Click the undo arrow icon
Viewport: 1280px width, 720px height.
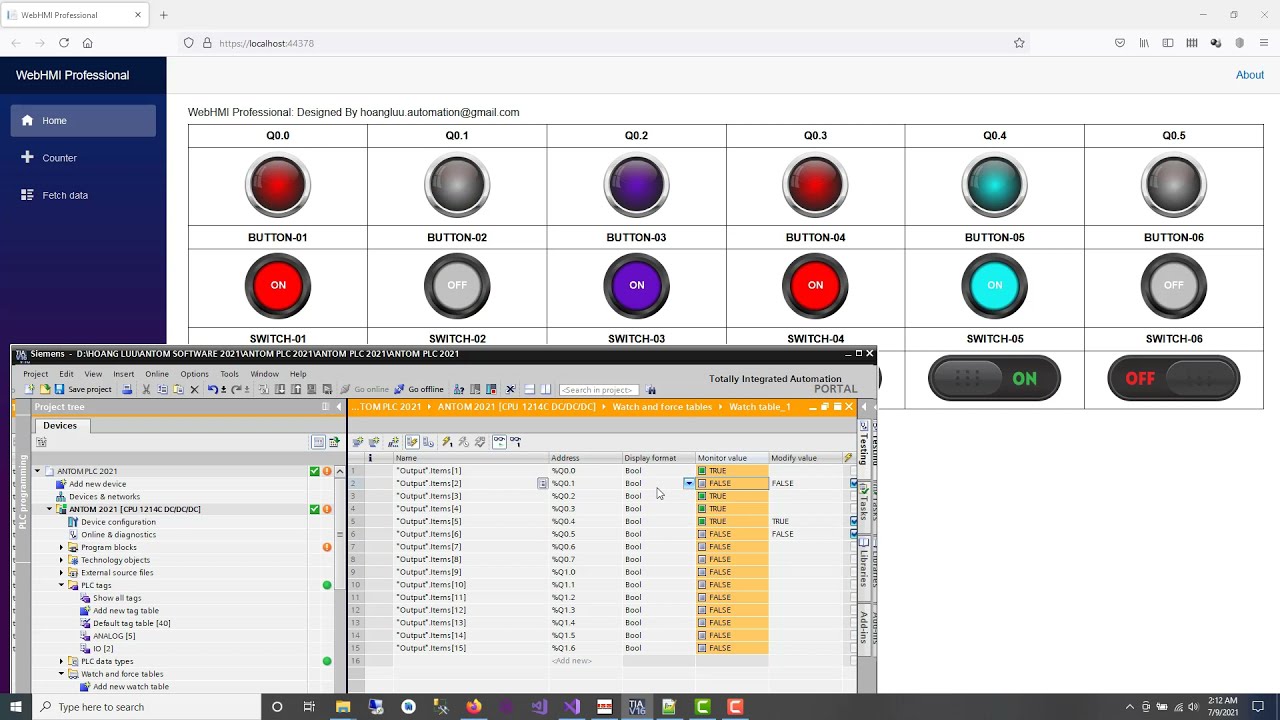[213, 389]
